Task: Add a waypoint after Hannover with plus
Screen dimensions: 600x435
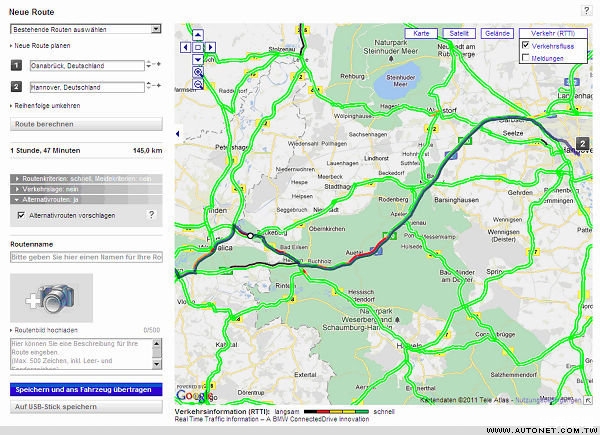Action: click(x=158, y=85)
